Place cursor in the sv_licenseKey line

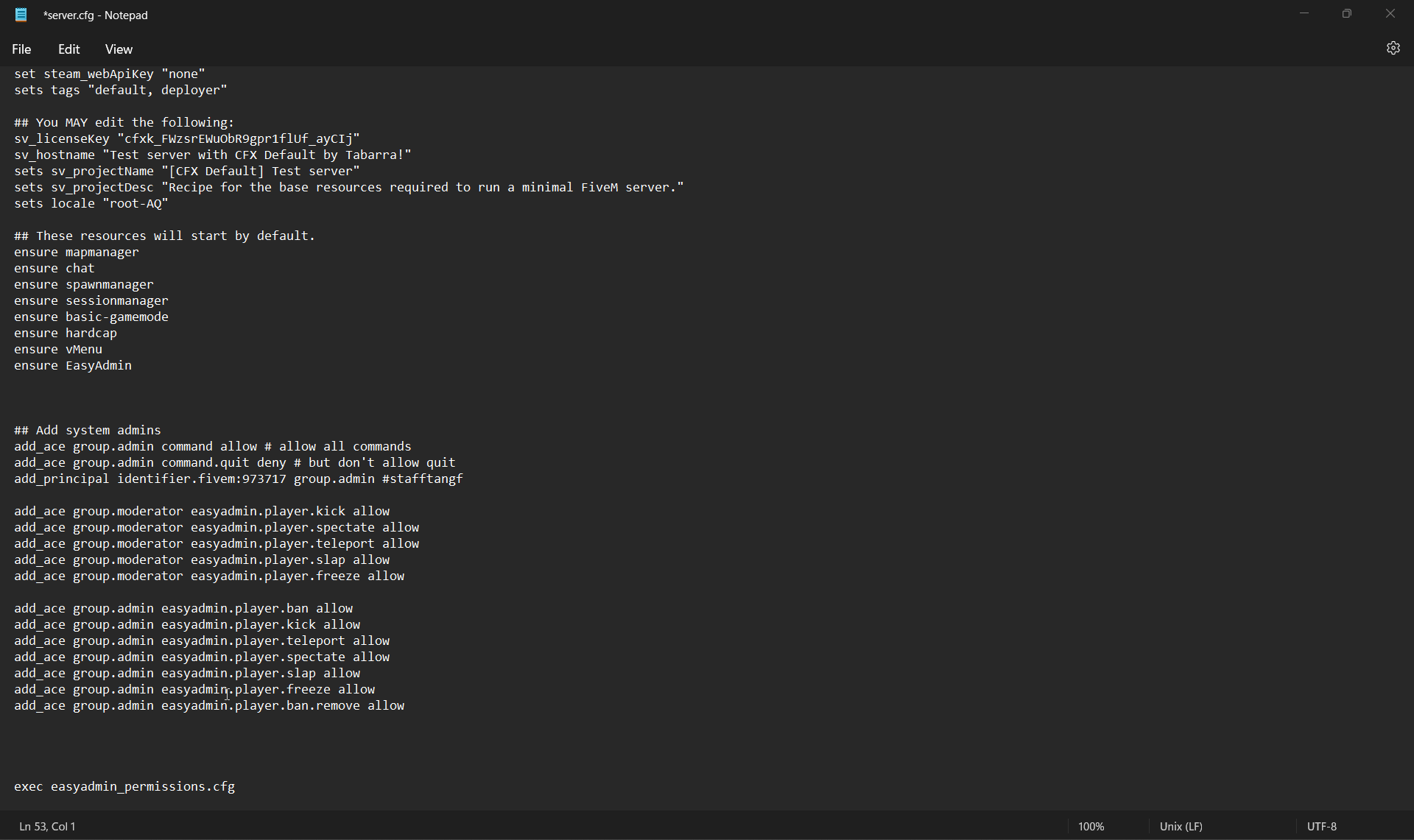point(187,139)
